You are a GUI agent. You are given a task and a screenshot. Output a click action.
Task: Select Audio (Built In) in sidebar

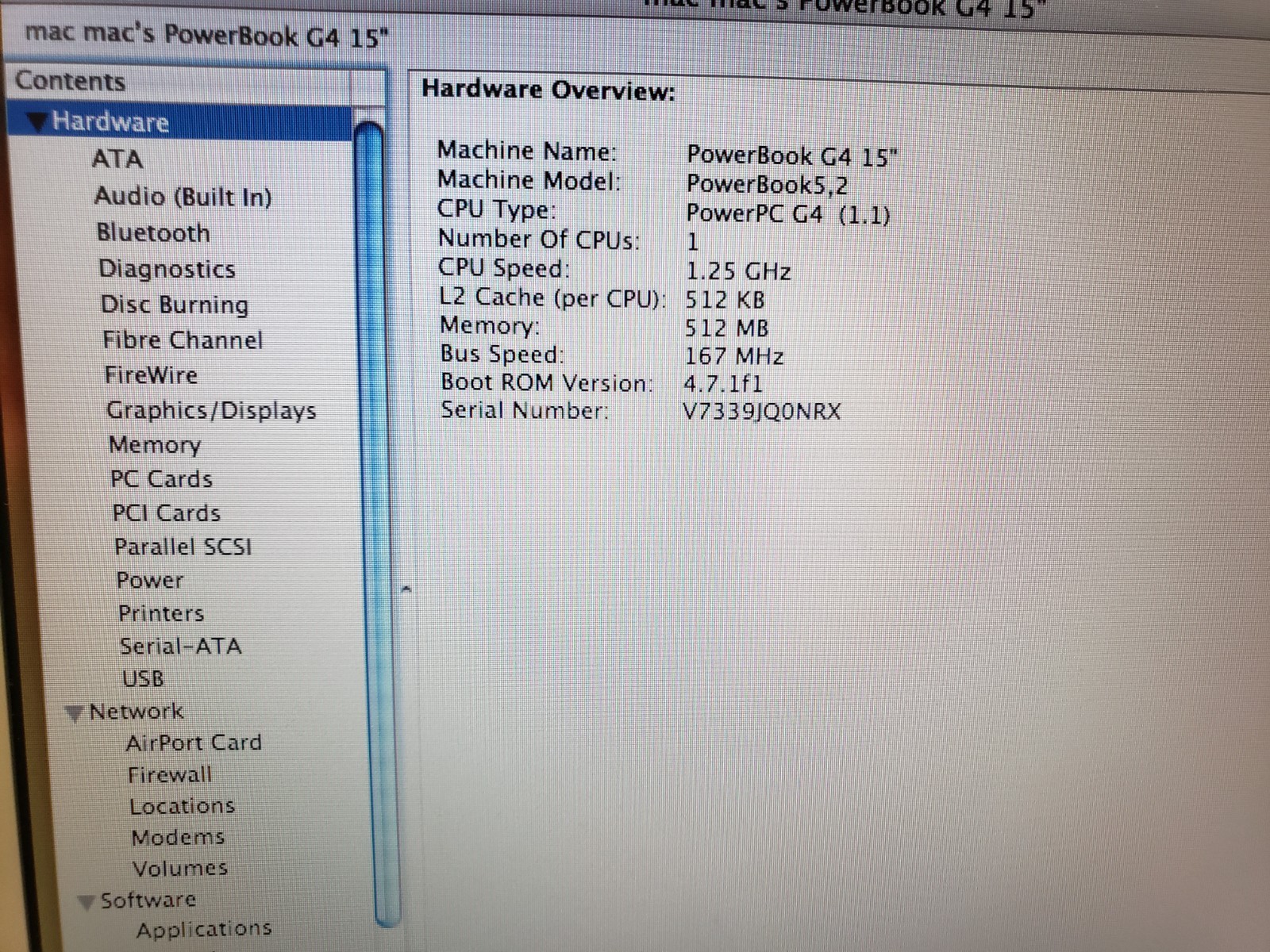click(183, 196)
